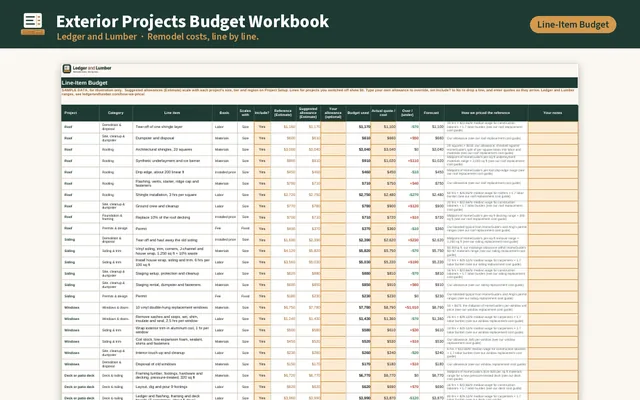Open Include? dropdown for Shingle installation row

262,195
